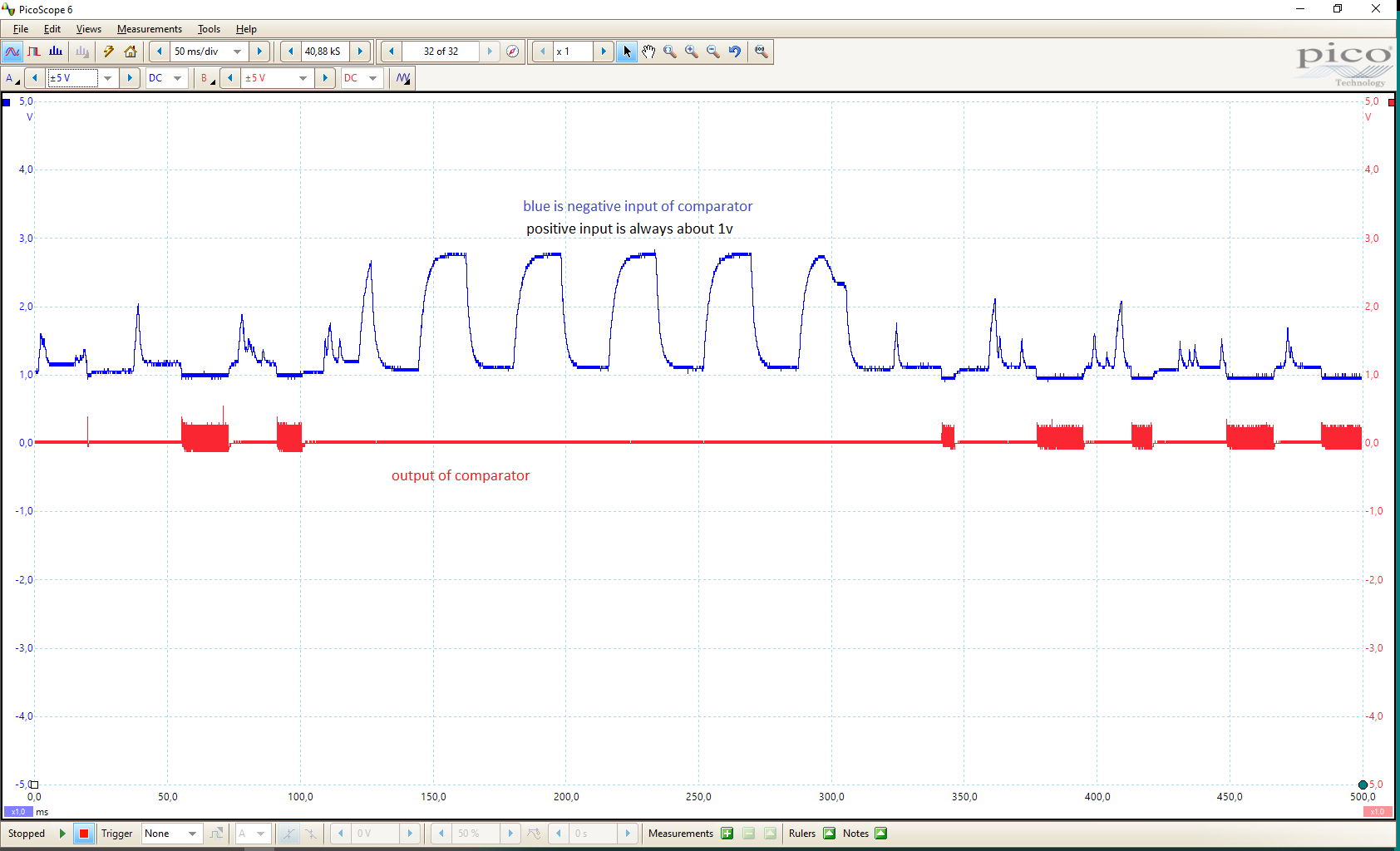Open Math Channels waveform icon
The height and width of the screenshot is (851, 1400).
click(403, 78)
